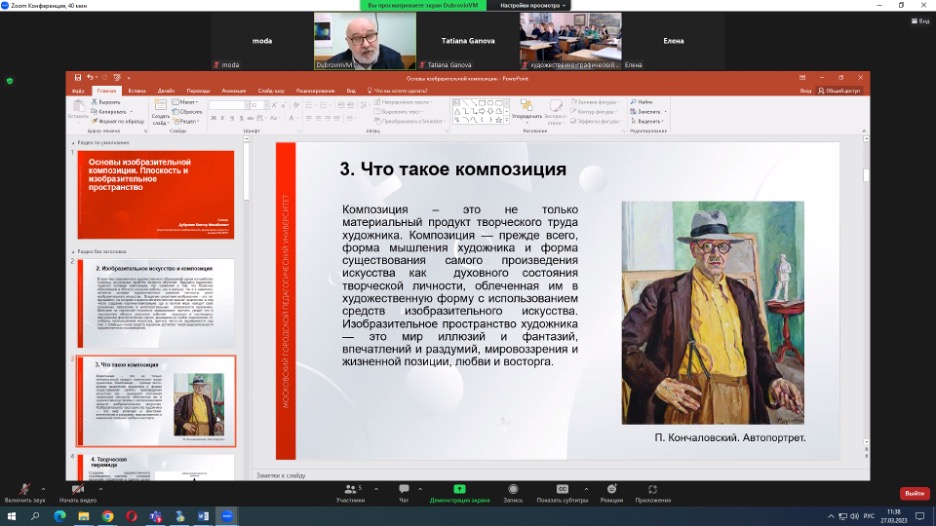Click the Общий доступ share button
The image size is (936, 526).
840,90
